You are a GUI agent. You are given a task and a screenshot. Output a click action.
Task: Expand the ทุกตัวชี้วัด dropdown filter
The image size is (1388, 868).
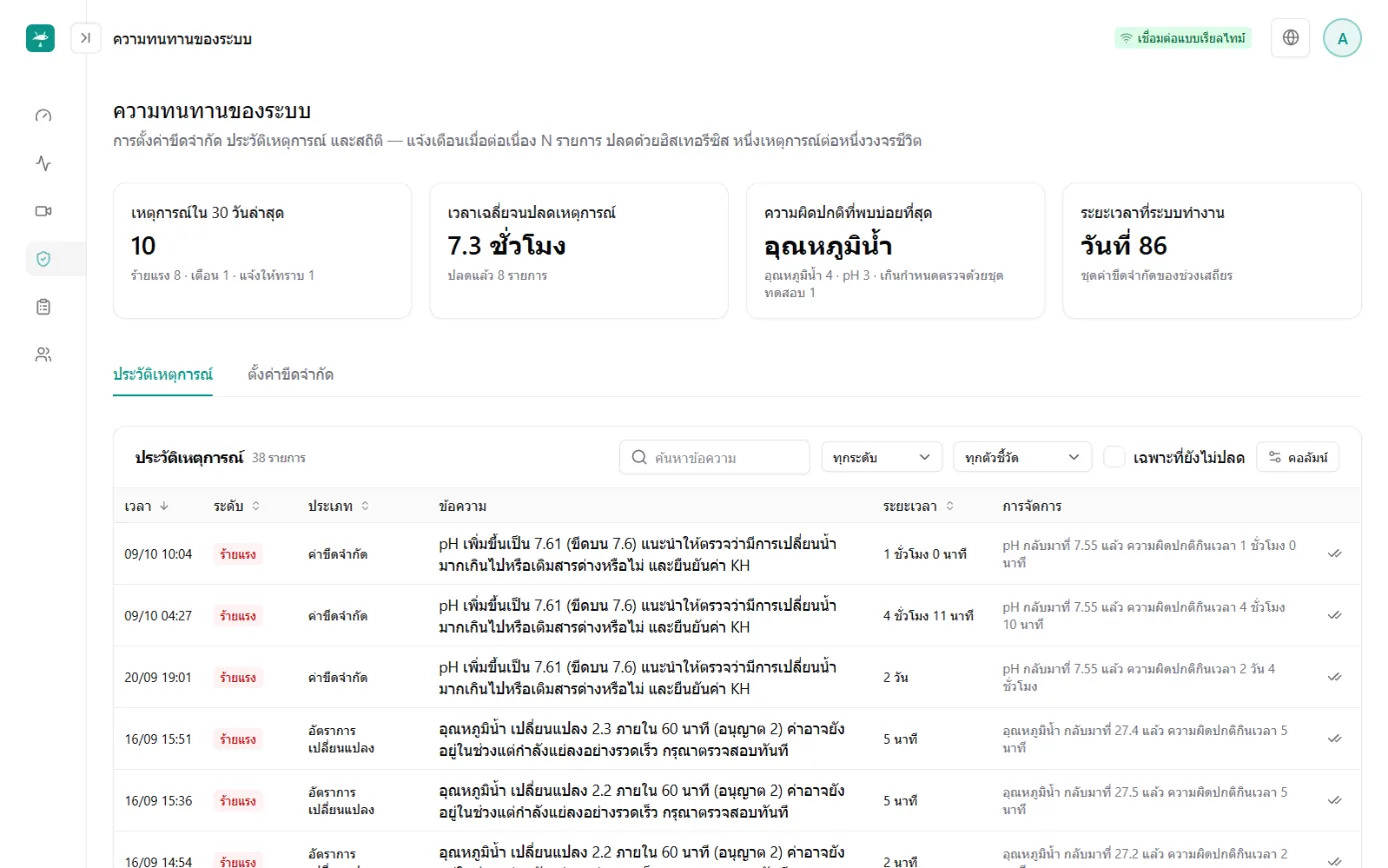1022,457
